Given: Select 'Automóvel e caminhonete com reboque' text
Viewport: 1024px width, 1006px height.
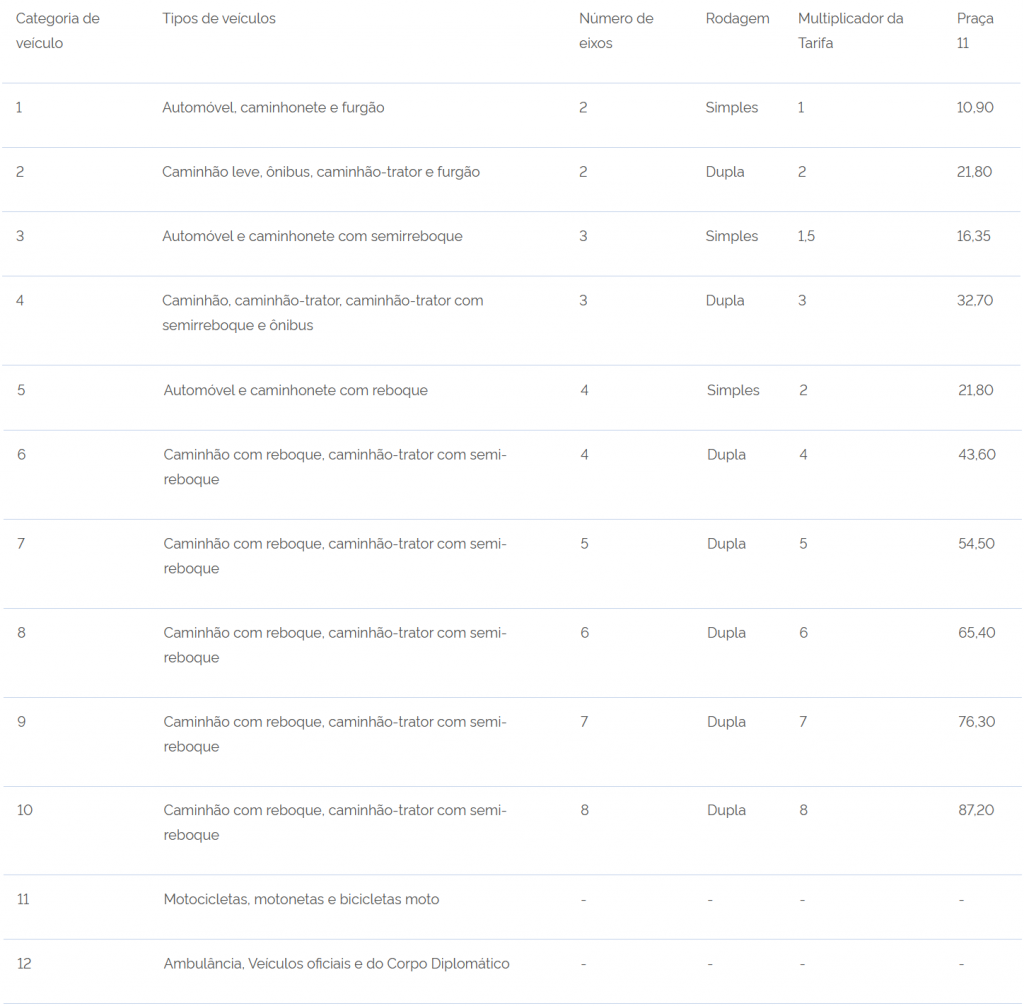Looking at the screenshot, I should tap(296, 390).
